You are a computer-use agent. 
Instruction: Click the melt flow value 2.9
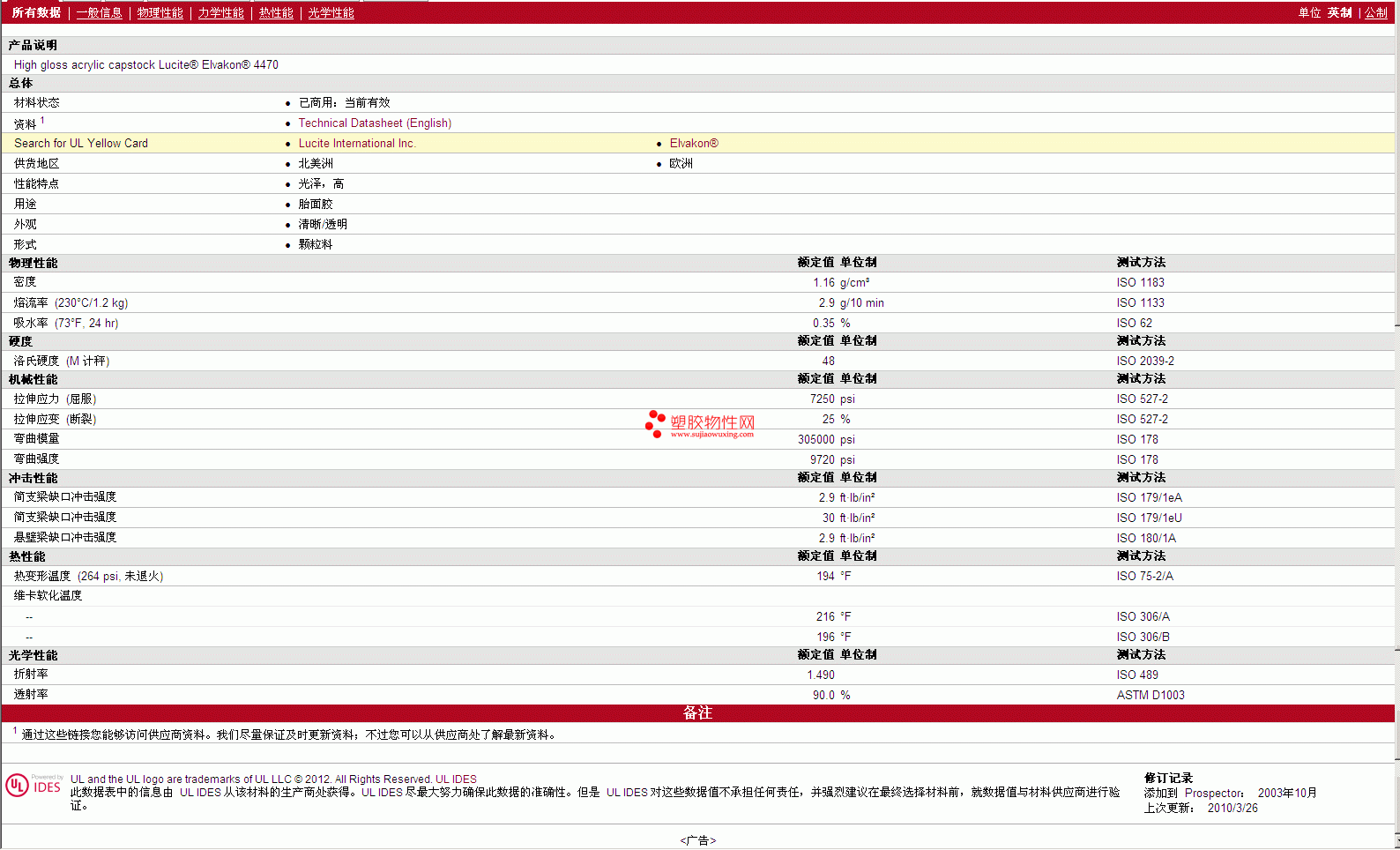[x=826, y=303]
